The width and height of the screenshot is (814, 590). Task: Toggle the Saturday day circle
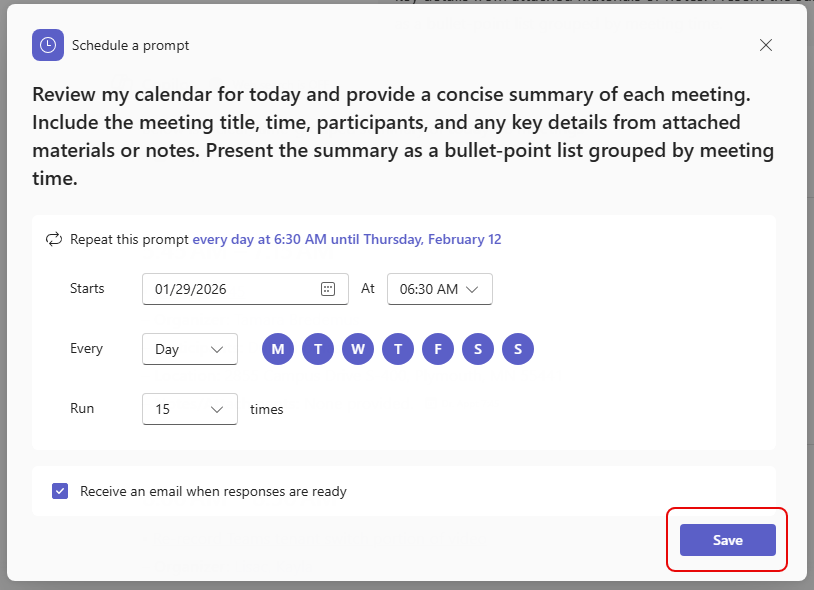[478, 349]
